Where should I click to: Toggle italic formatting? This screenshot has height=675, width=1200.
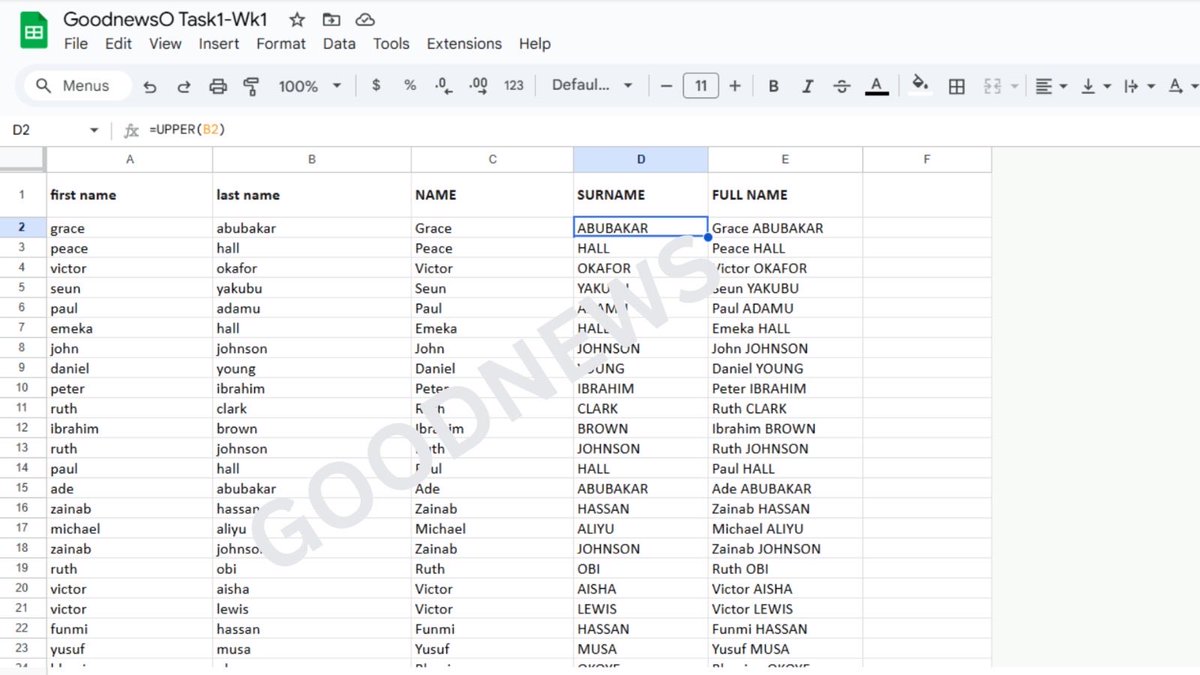click(x=808, y=86)
